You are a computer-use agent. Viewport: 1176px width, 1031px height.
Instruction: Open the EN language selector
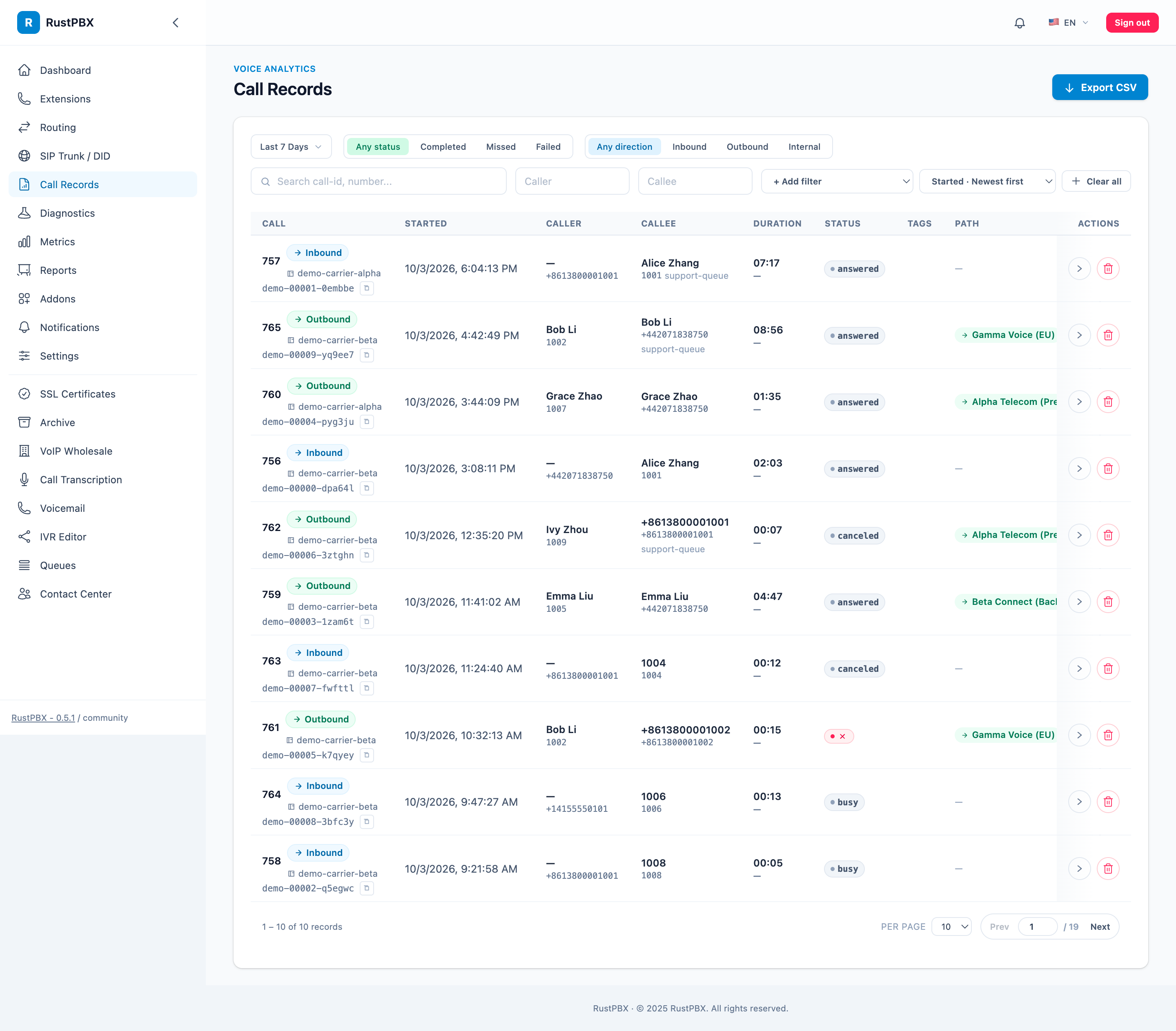click(x=1069, y=22)
